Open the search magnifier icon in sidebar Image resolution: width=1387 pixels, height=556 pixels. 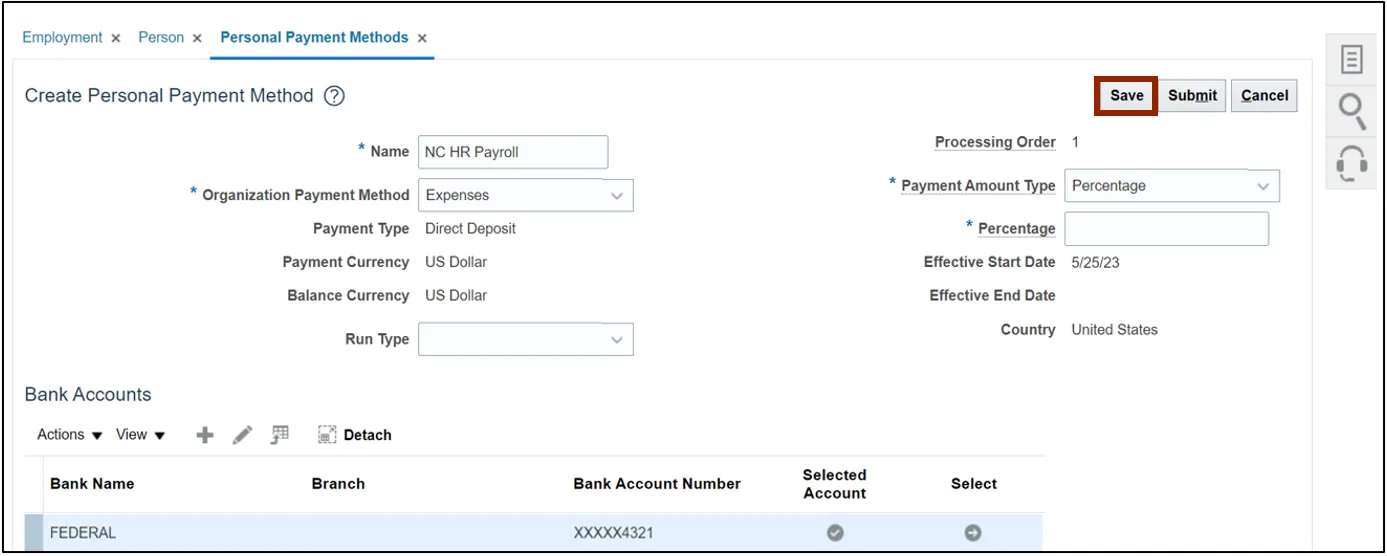click(1352, 110)
